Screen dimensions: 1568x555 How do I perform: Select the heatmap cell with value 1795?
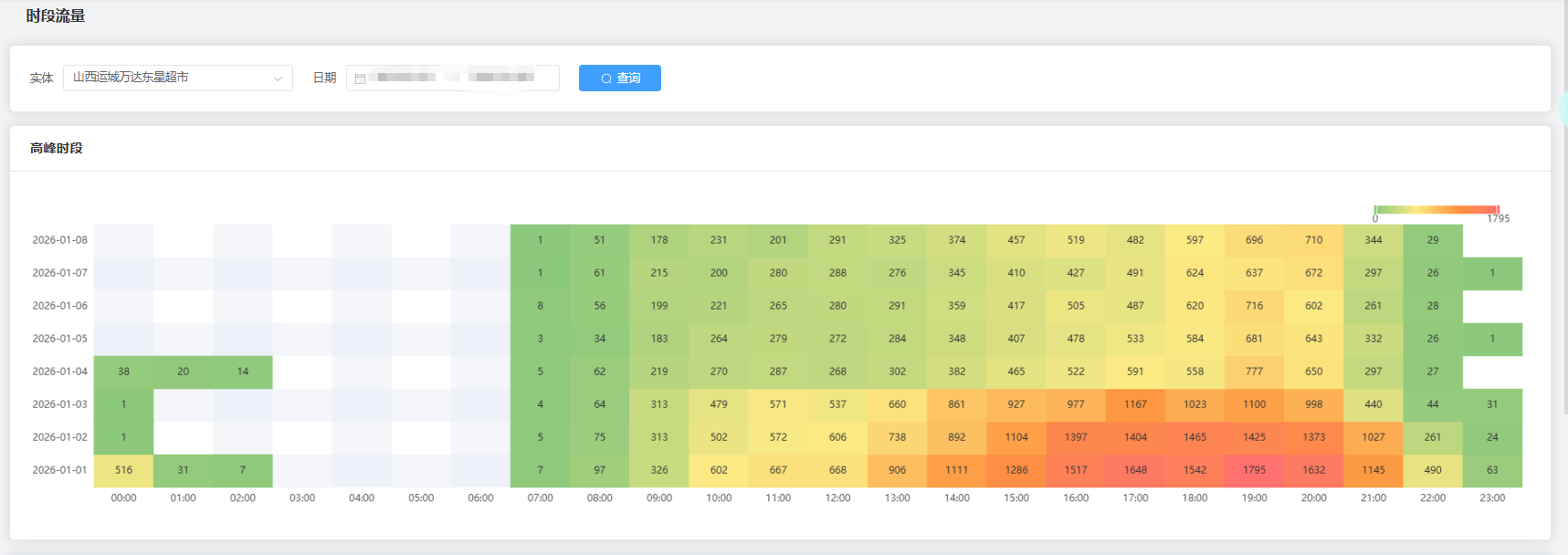[1254, 470]
